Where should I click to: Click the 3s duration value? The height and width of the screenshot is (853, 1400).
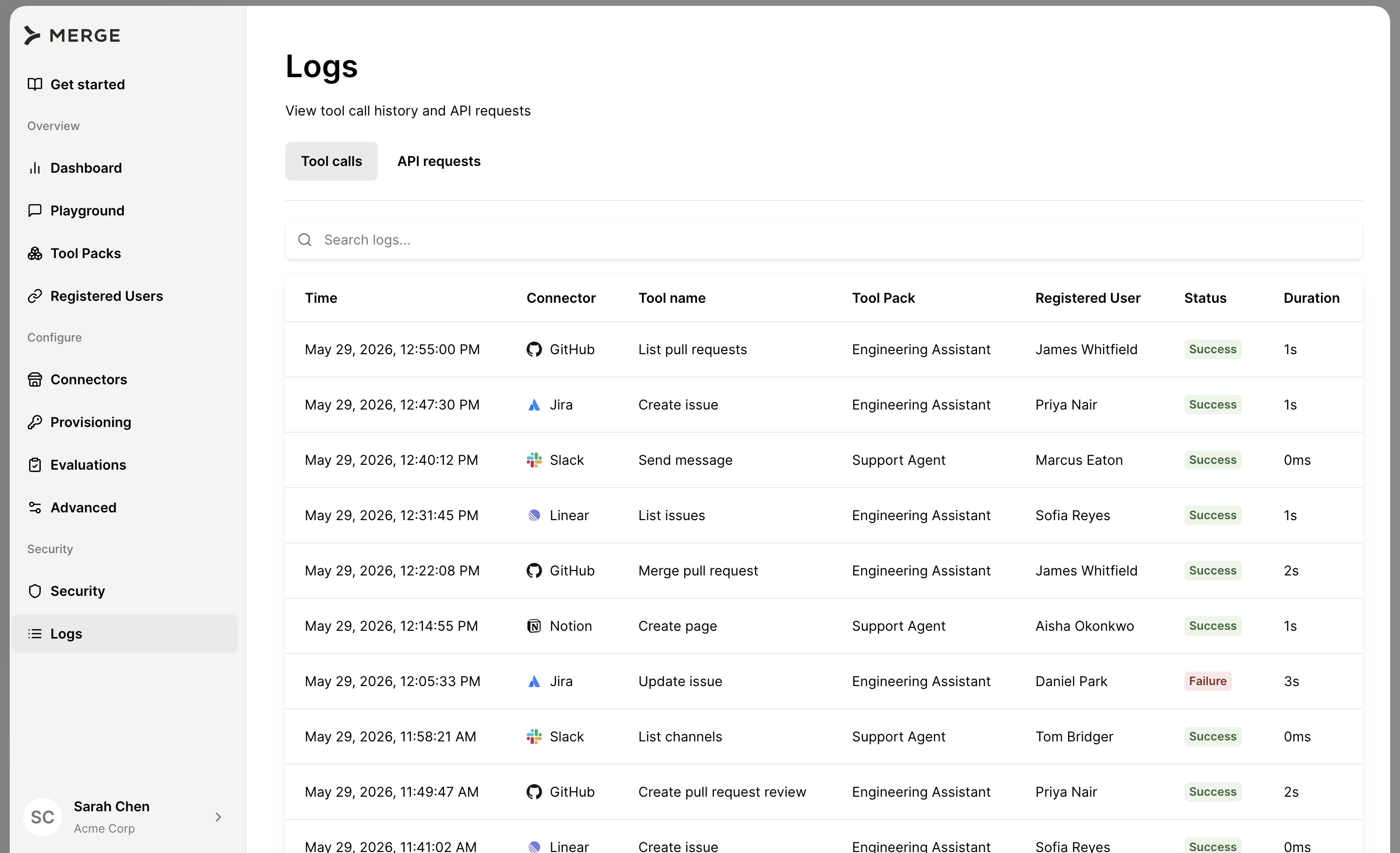(x=1291, y=681)
